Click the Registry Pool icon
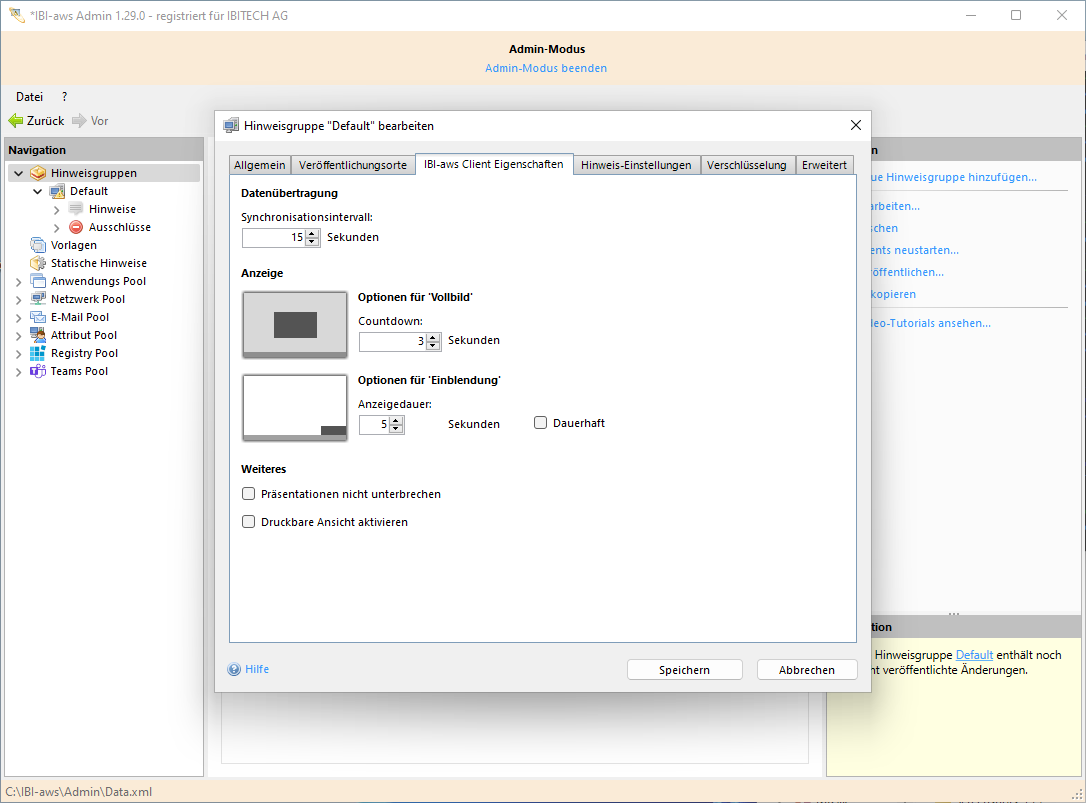The height and width of the screenshot is (803, 1086). (38, 353)
